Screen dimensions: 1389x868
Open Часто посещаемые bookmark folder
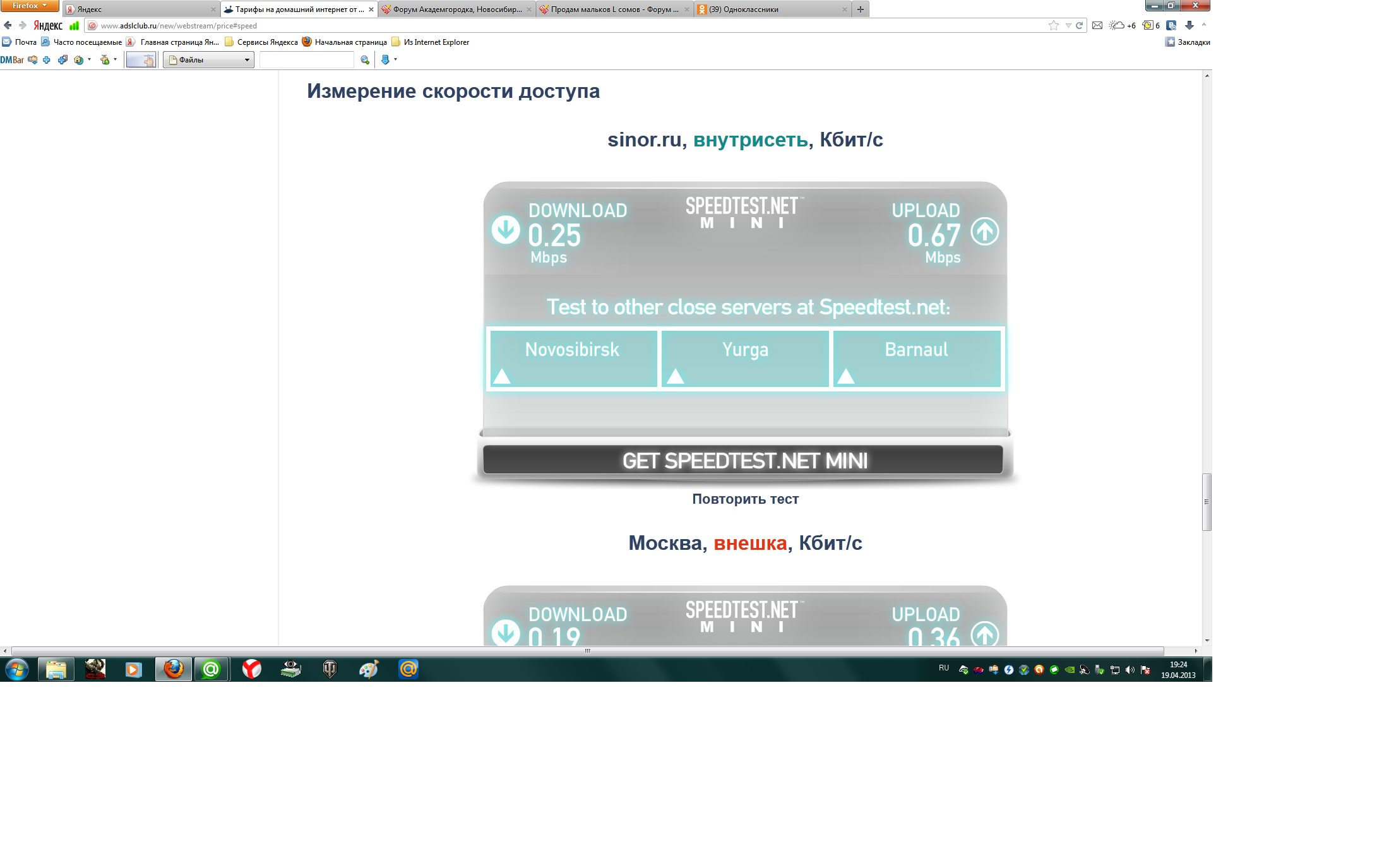(x=81, y=42)
